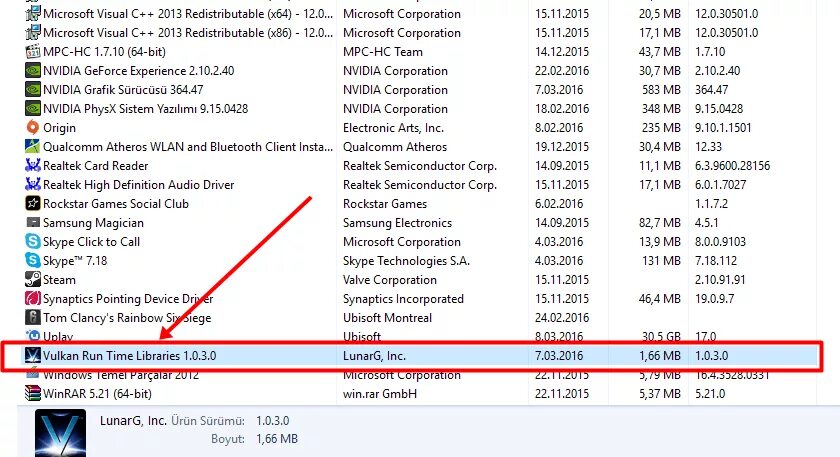Click the WinRAR 5.21 (64-bit) entry
Image resolution: width=840 pixels, height=457 pixels.
click(98, 394)
